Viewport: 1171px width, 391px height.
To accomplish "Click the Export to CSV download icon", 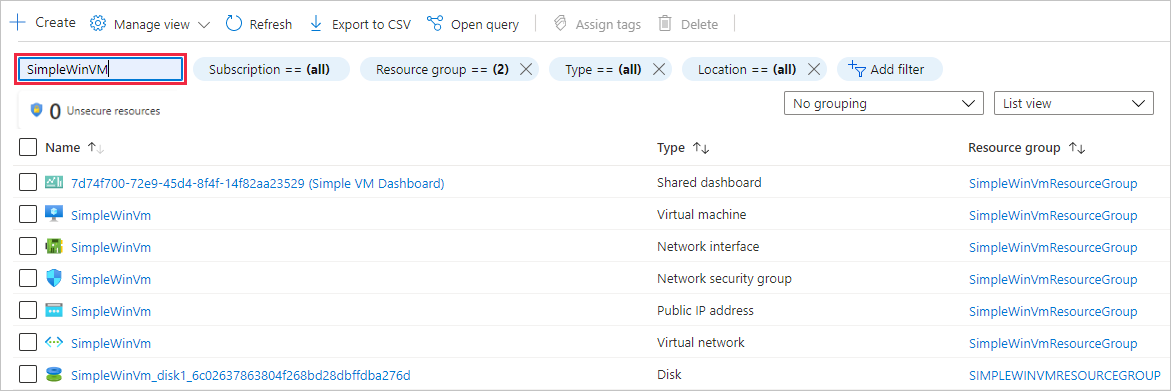I will pos(315,24).
